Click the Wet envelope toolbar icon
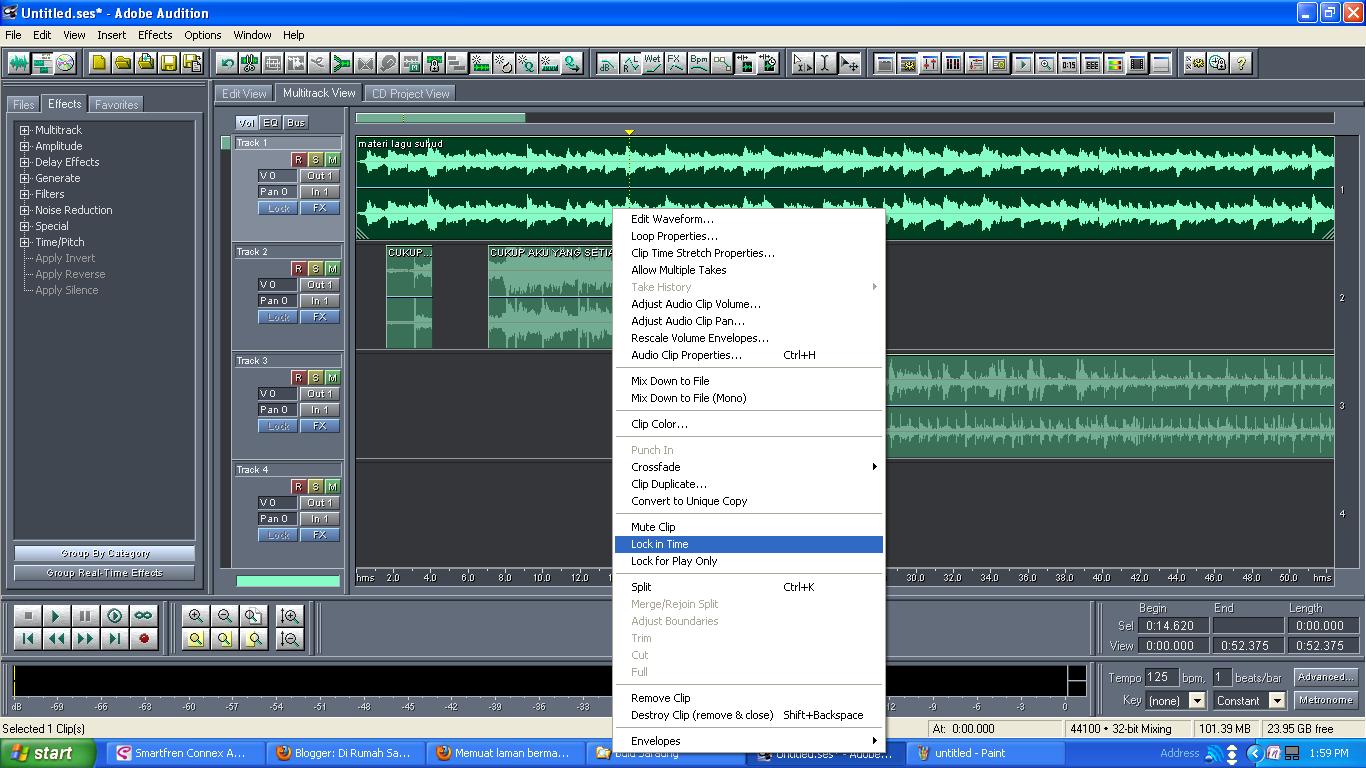Image resolution: width=1366 pixels, height=768 pixels. pos(652,63)
